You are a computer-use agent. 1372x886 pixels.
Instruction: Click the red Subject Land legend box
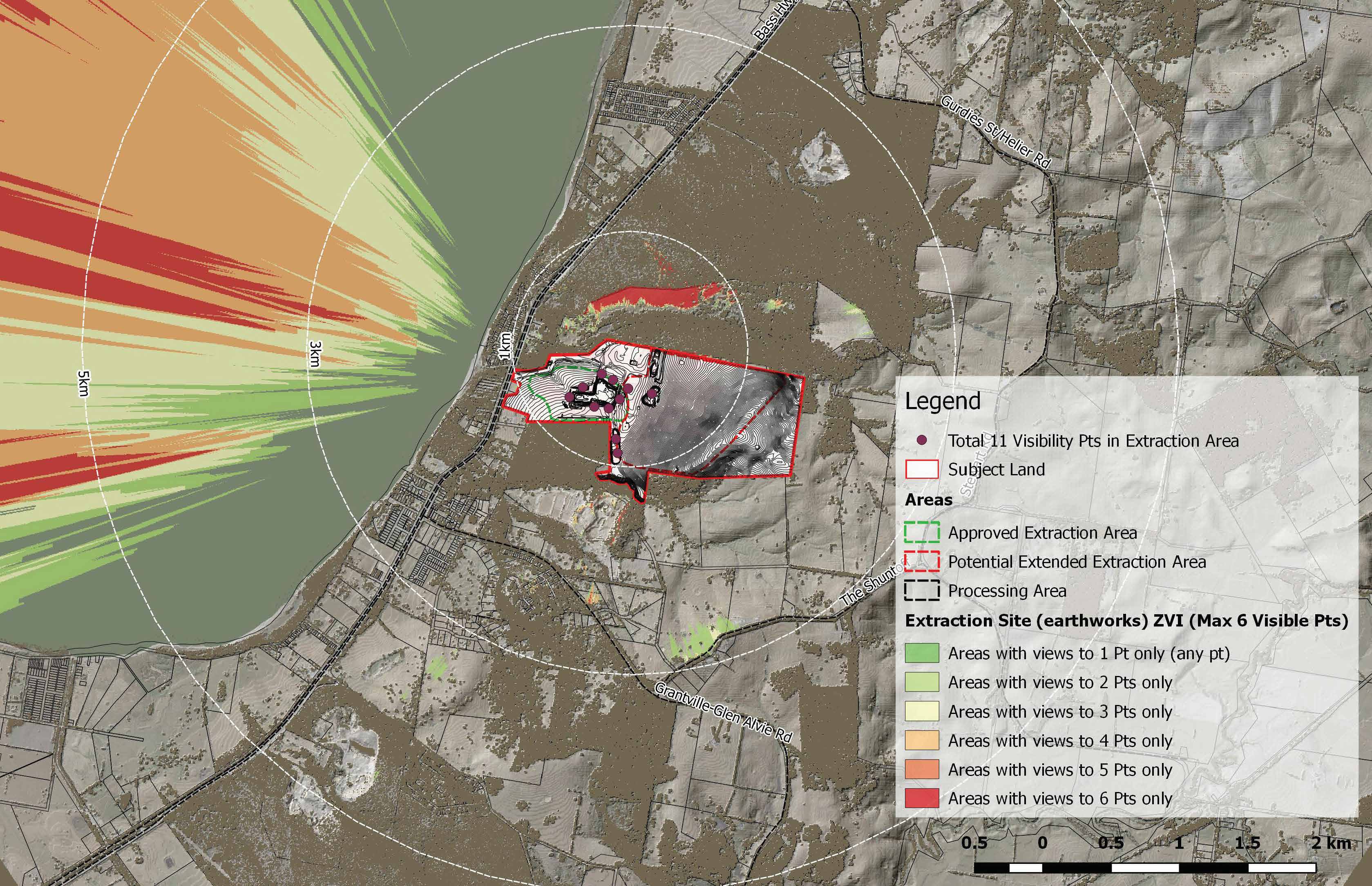922,469
